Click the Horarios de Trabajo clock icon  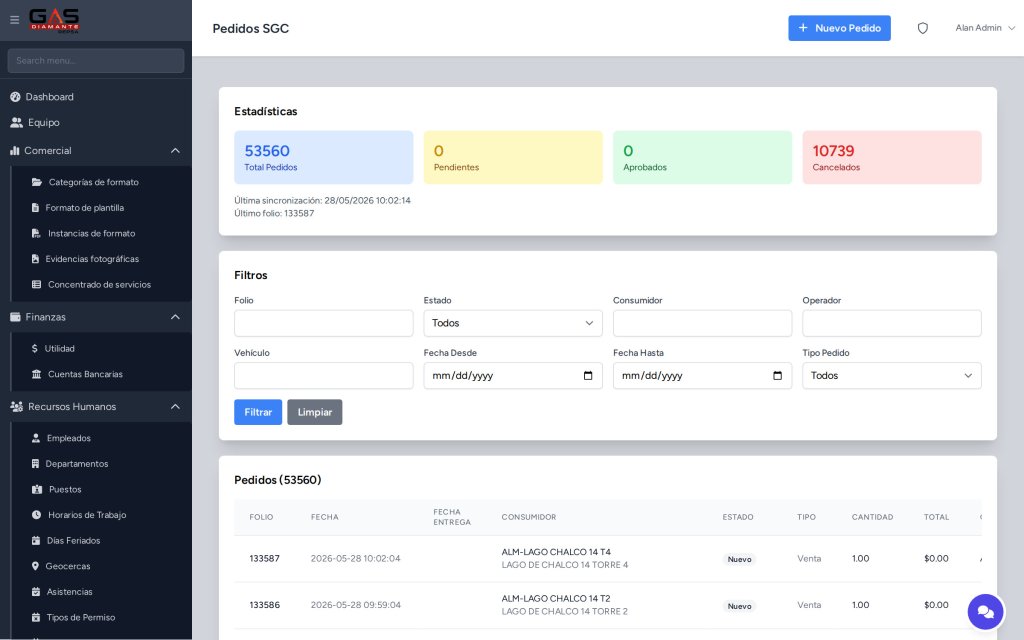pyautogui.click(x=37, y=515)
